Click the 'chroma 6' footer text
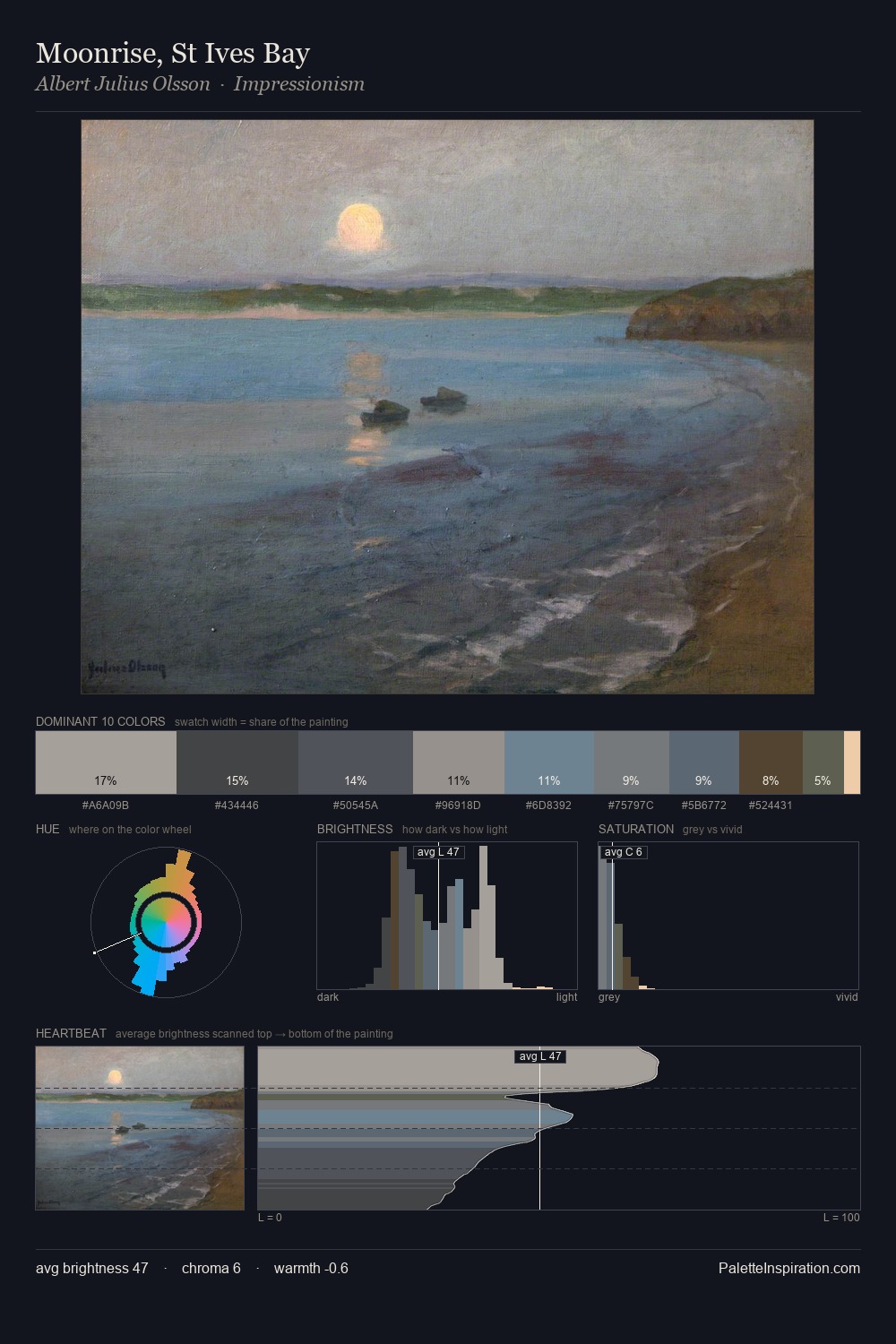896x1344 pixels. [211, 1268]
